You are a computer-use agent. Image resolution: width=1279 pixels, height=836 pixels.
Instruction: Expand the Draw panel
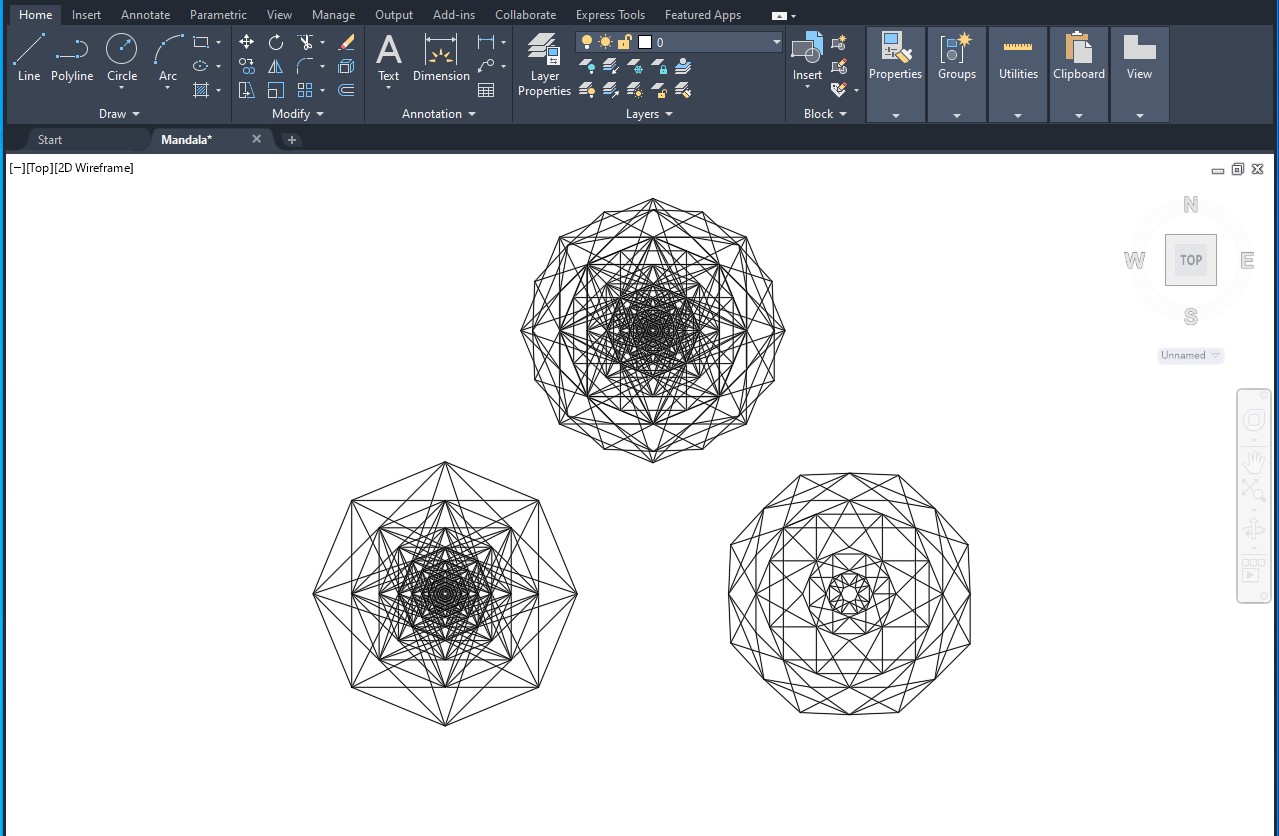pos(119,114)
